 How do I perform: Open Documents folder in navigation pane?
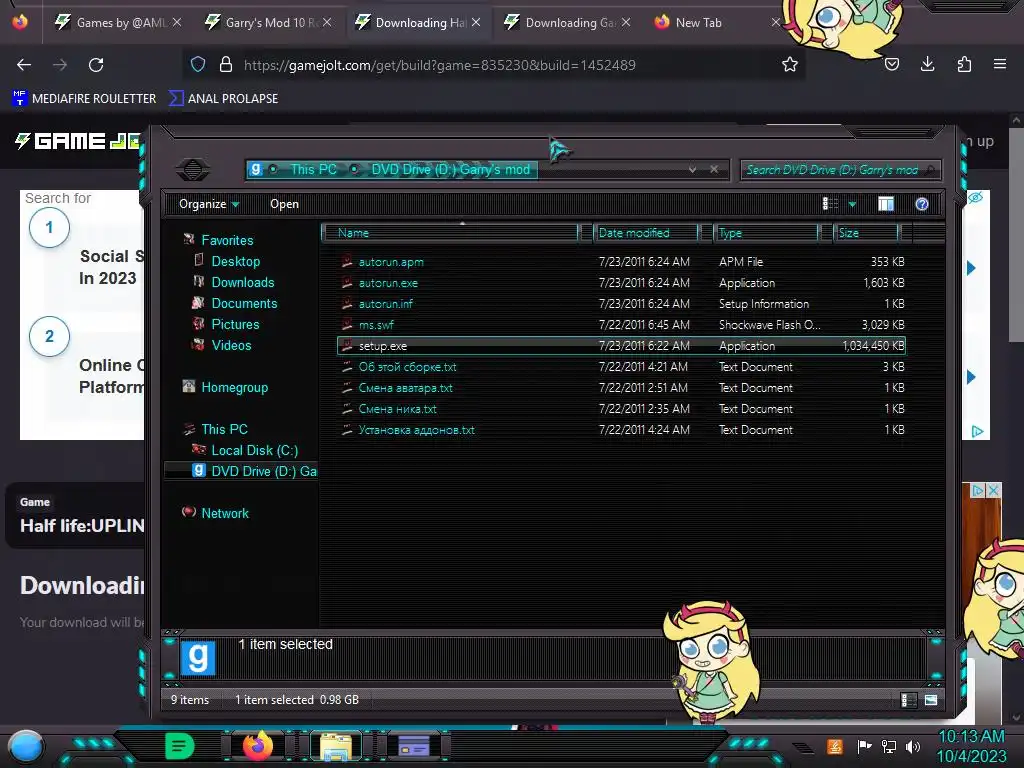pyautogui.click(x=244, y=303)
